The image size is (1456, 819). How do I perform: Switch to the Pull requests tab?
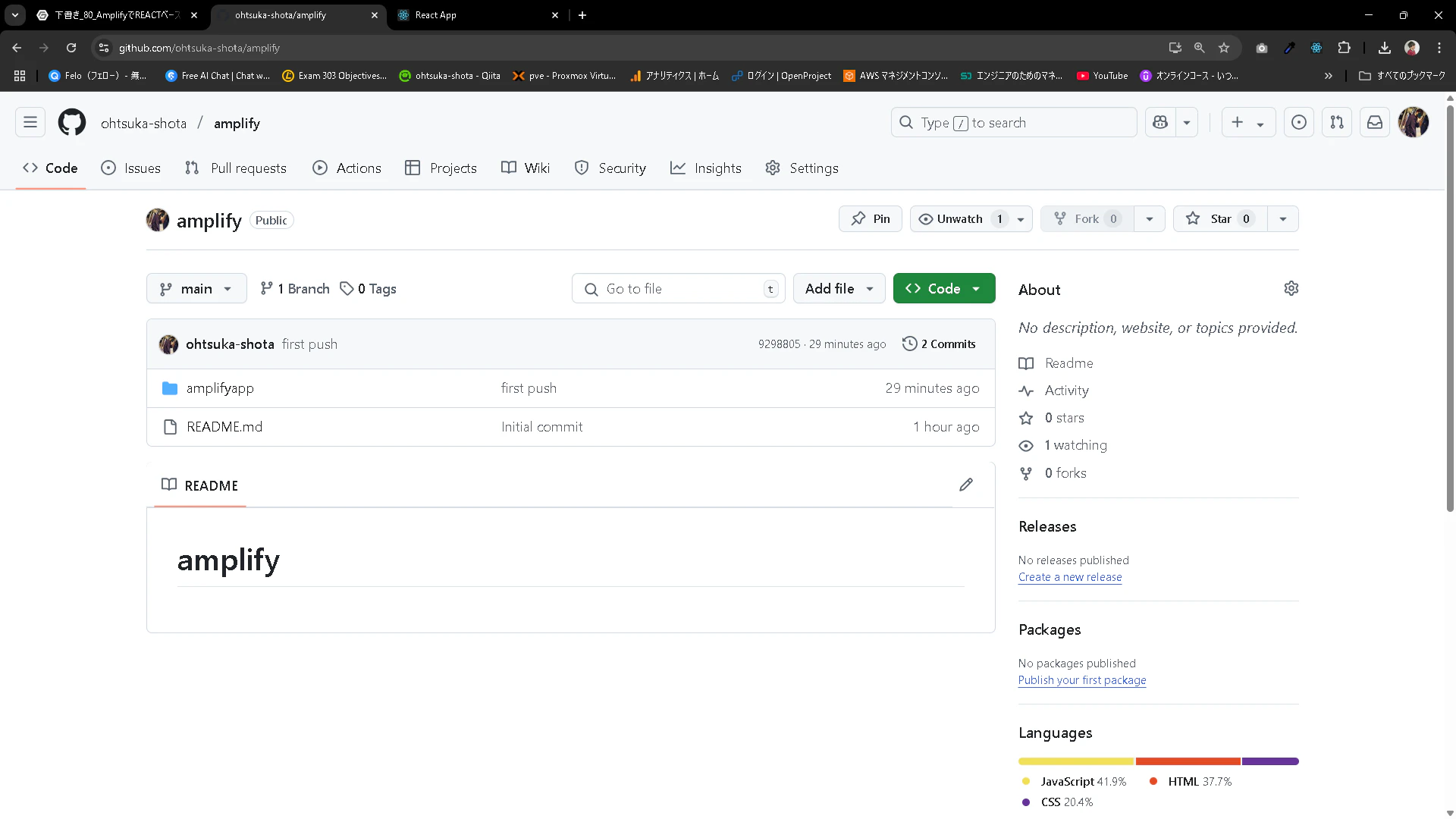pyautogui.click(x=236, y=168)
